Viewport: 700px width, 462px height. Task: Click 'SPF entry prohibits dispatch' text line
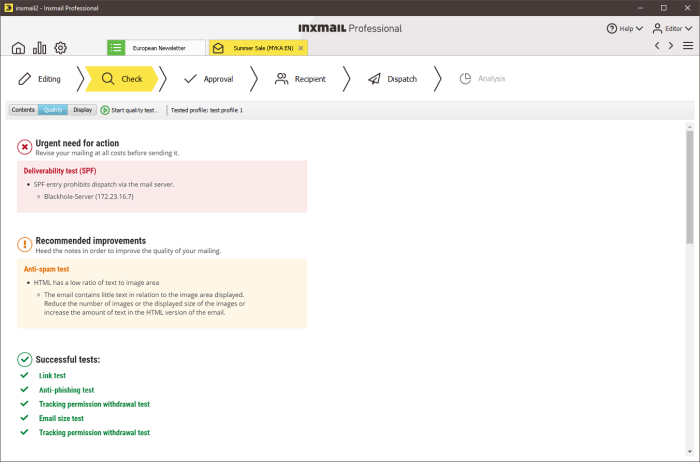tap(104, 184)
